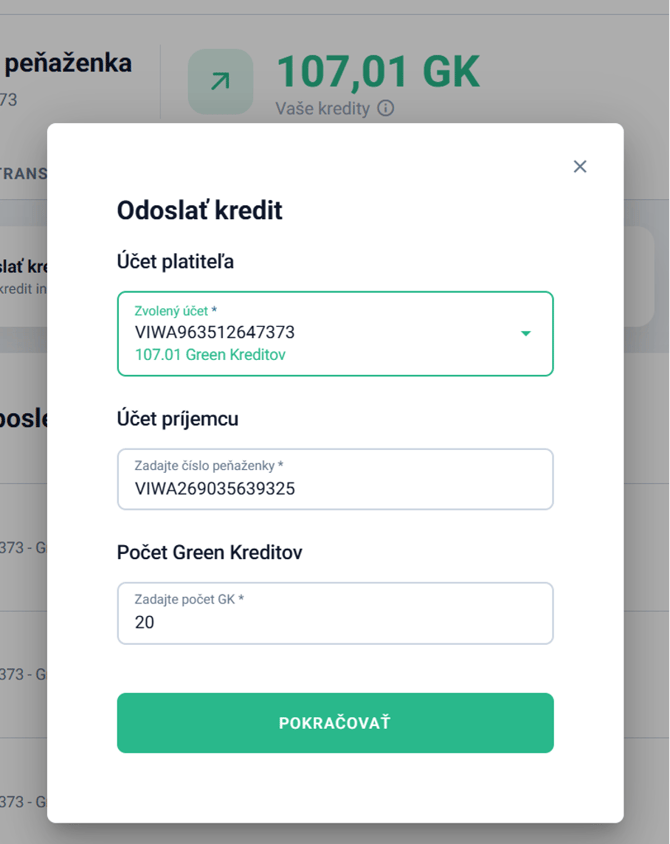Expand the Zvolený účet dropdown arrow

[x=526, y=334]
